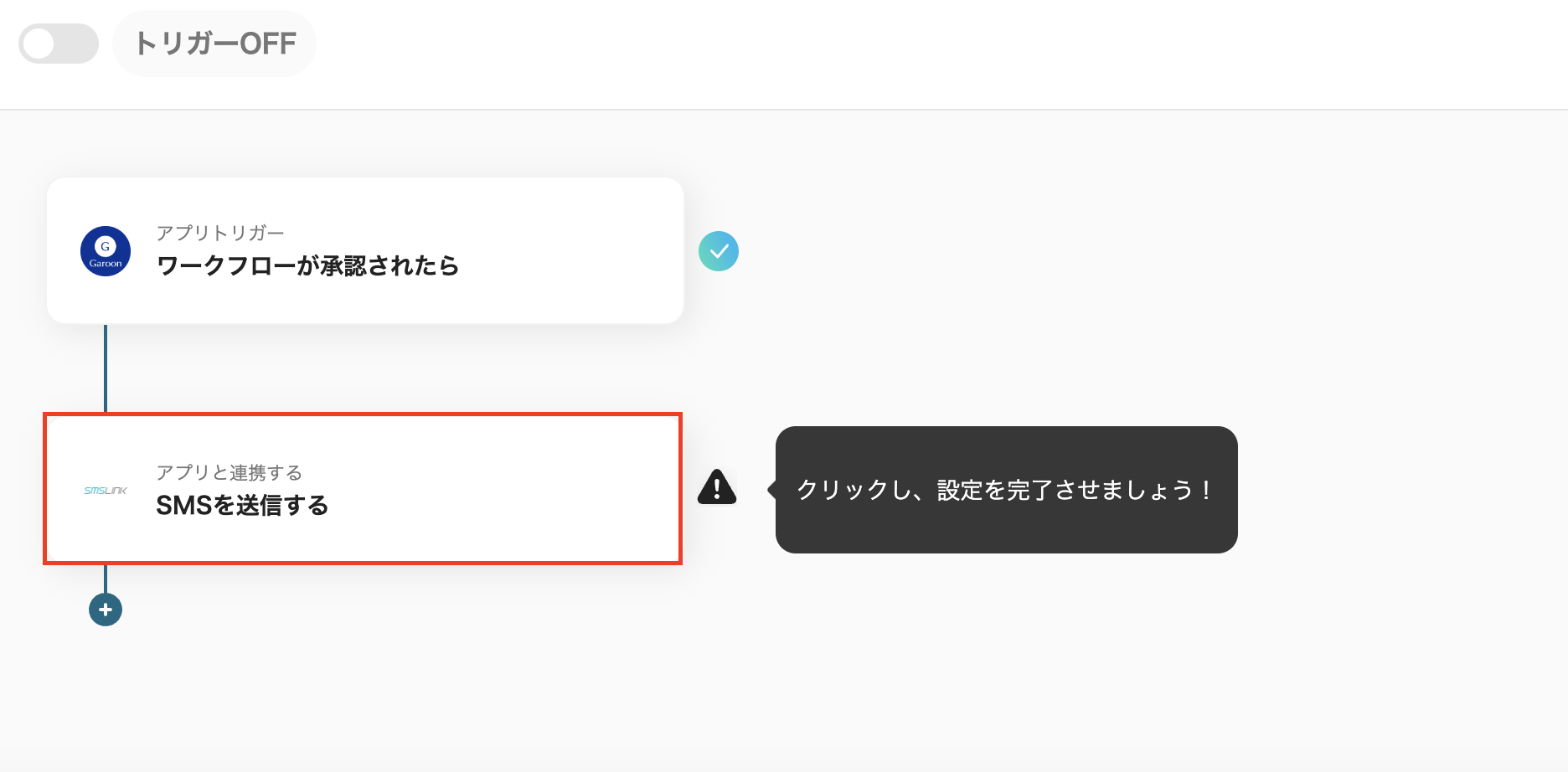Enable the trigger using the top-left switch
The width and height of the screenshot is (1568, 772).
(57, 43)
